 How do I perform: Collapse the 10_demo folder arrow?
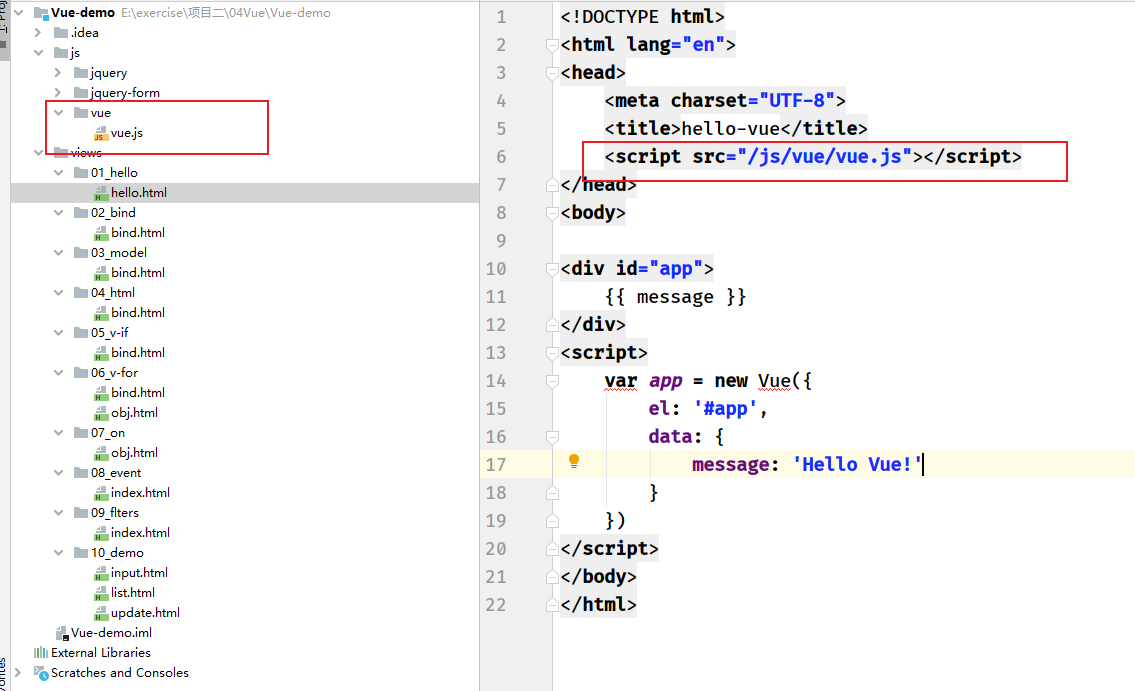coord(59,552)
